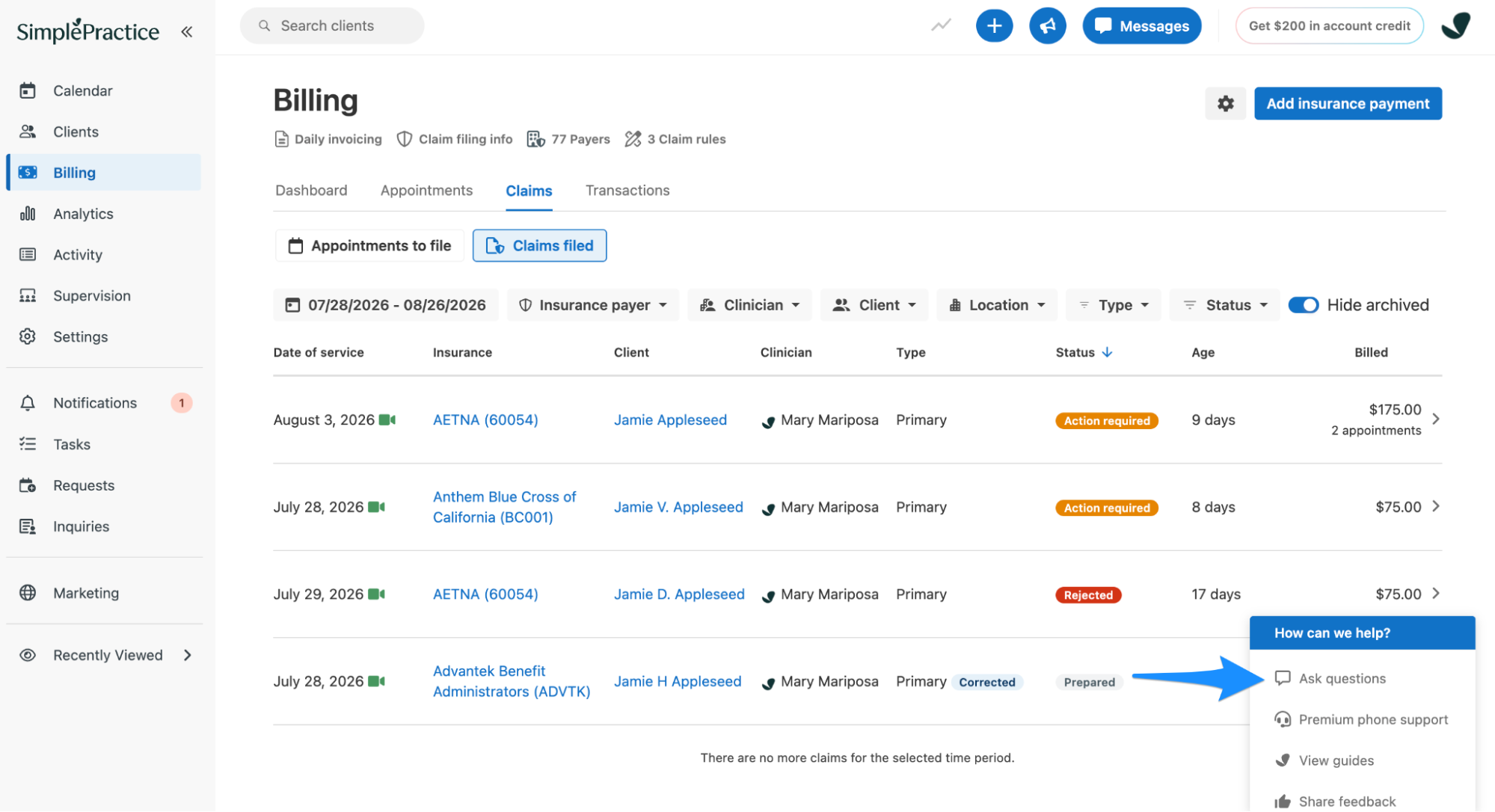Expand the $175.00 claim row chevron
The width and height of the screenshot is (1495, 812).
[1436, 419]
